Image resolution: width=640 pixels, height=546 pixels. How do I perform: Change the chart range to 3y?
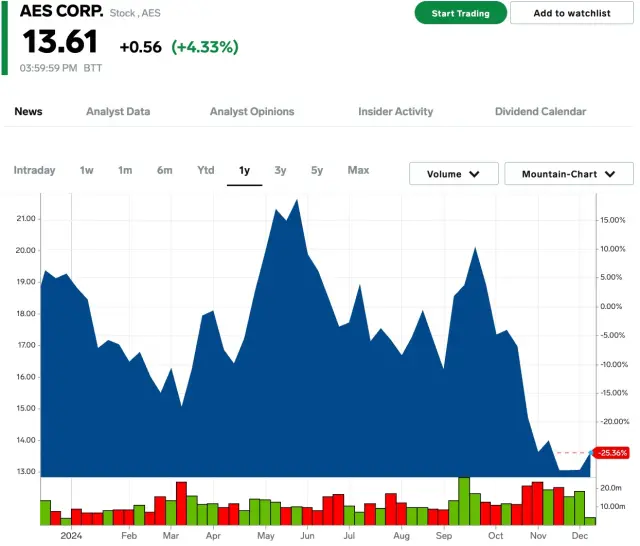280,170
